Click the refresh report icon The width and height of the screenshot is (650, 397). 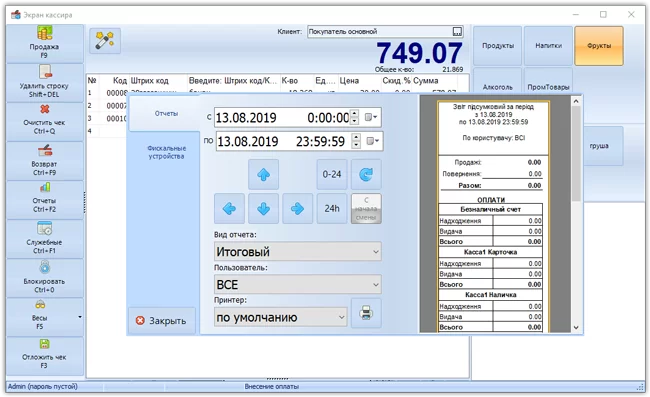pyautogui.click(x=366, y=174)
